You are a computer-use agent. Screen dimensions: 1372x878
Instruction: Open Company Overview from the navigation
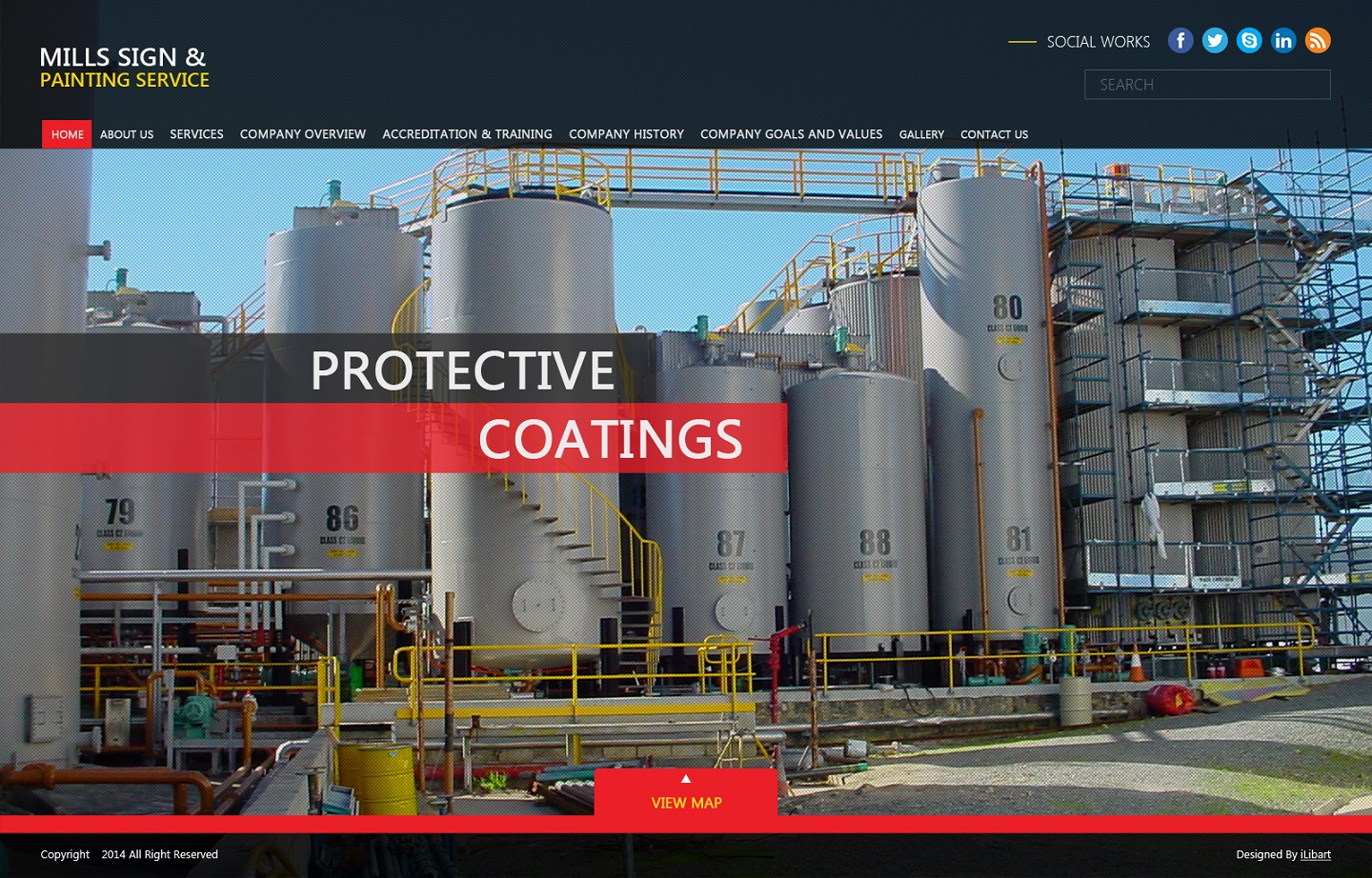coord(303,134)
